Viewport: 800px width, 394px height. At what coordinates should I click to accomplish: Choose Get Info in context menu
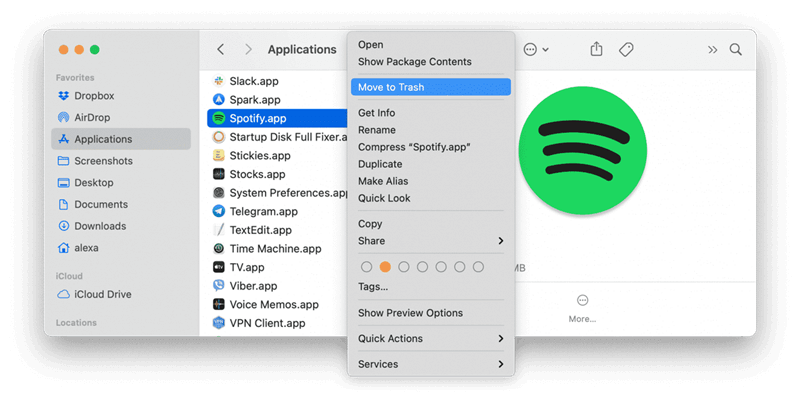coord(431,113)
